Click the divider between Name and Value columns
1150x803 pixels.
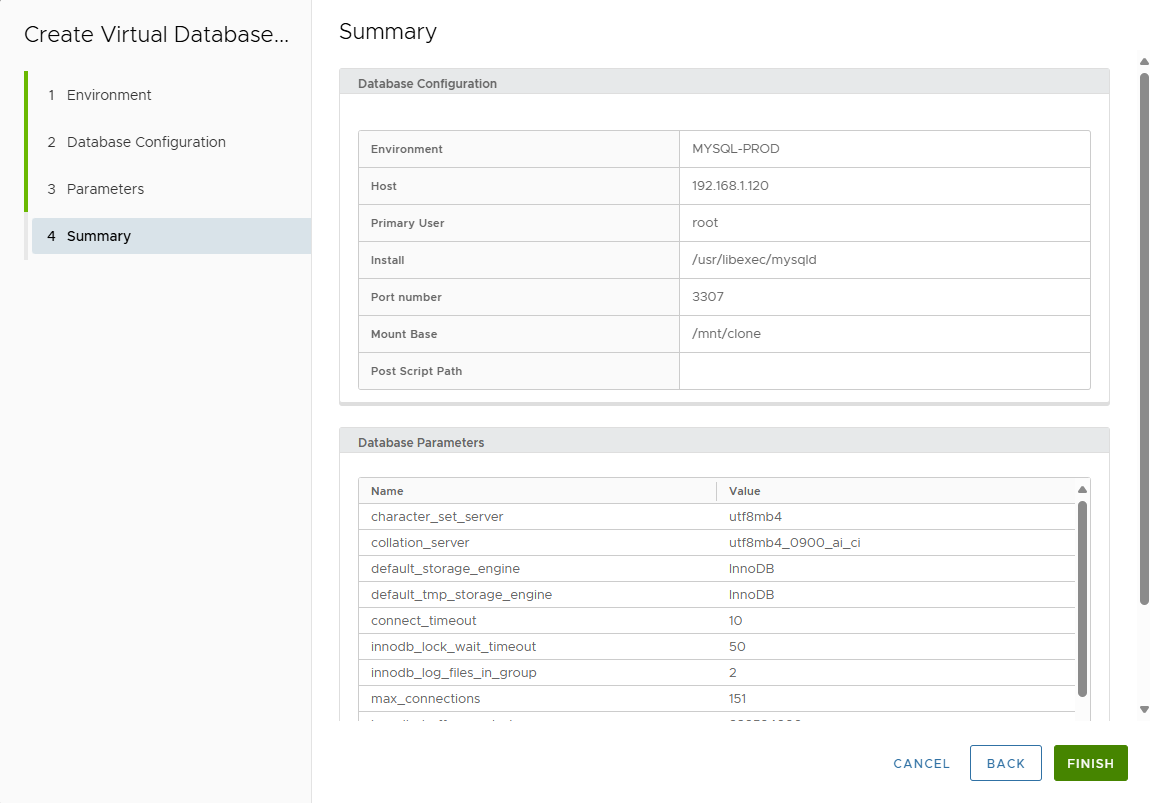[x=717, y=491]
